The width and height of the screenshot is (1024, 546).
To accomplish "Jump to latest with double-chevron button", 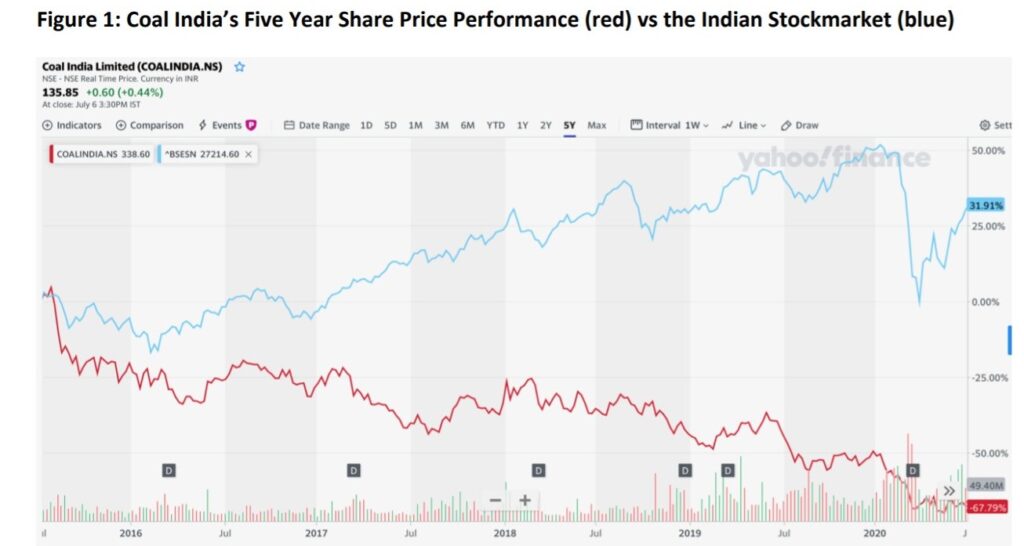I will (949, 491).
